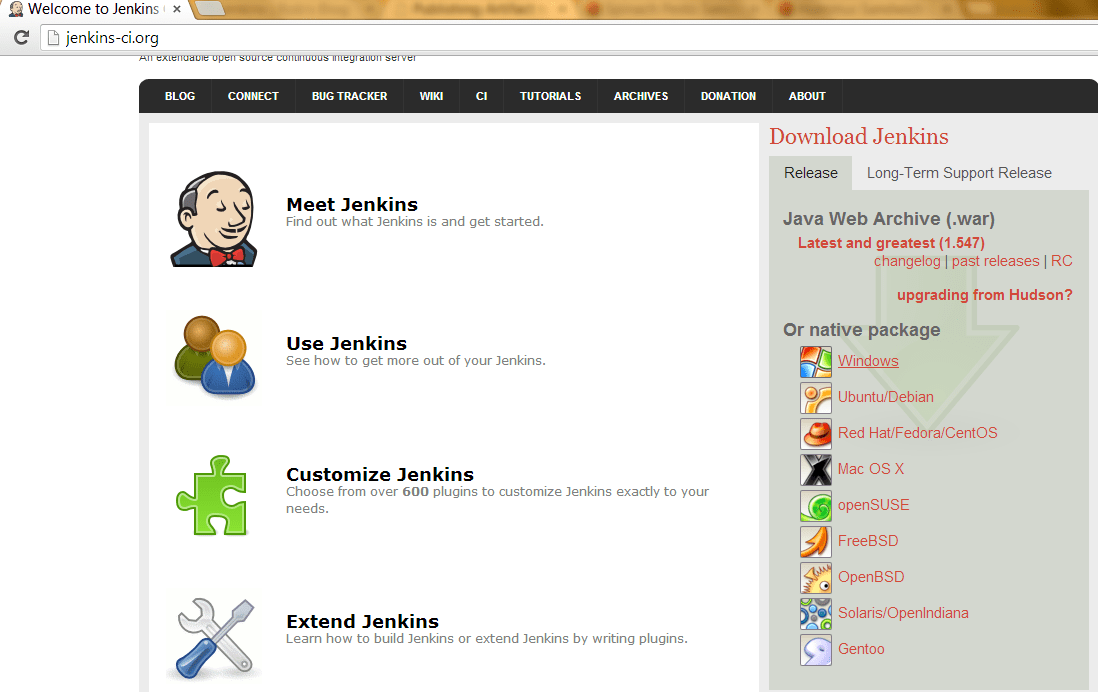Click the FreeBSD link
The image size is (1098, 692).
tap(868, 541)
